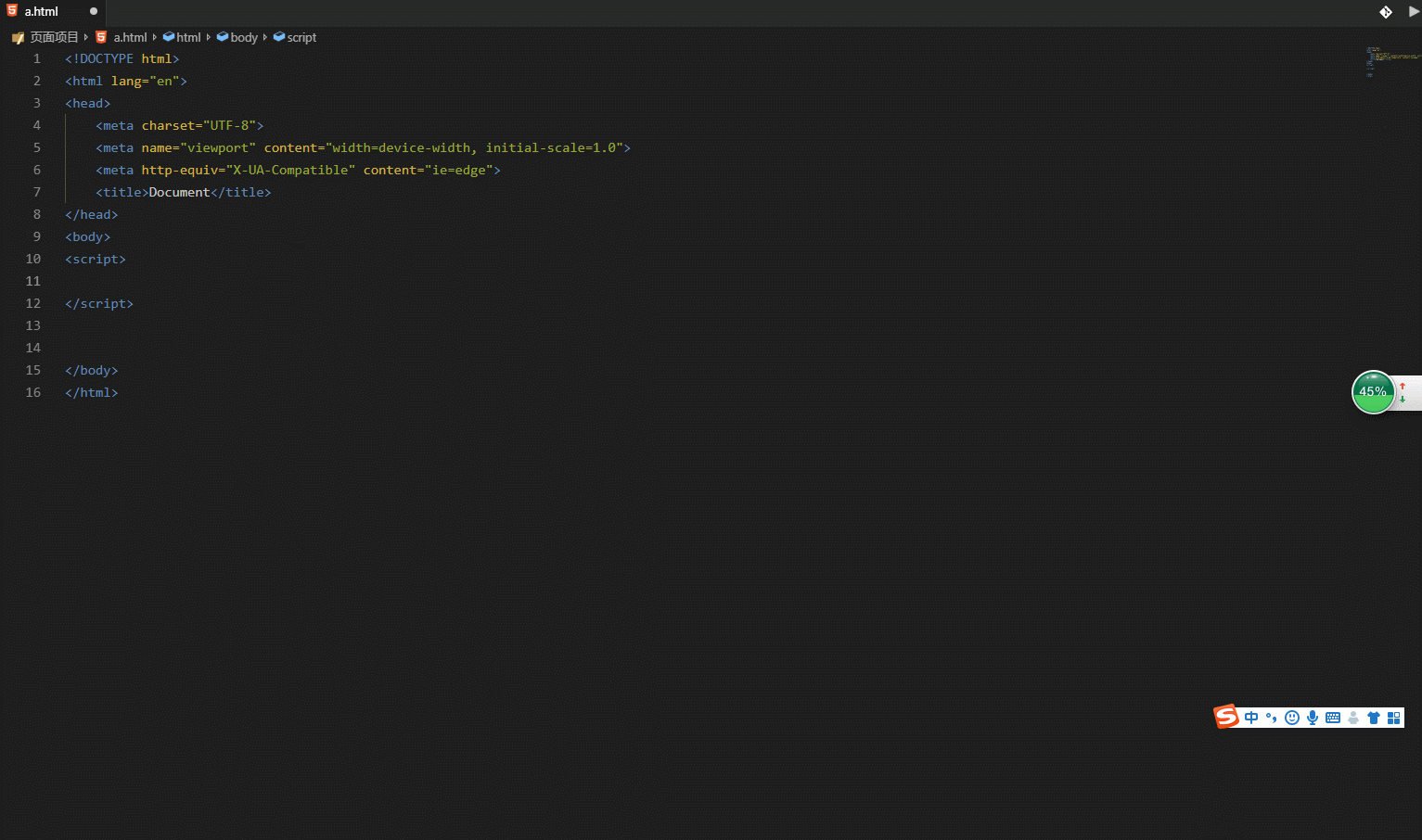Open the emoji smiley panel on IME bar
The image size is (1422, 840).
click(x=1292, y=718)
